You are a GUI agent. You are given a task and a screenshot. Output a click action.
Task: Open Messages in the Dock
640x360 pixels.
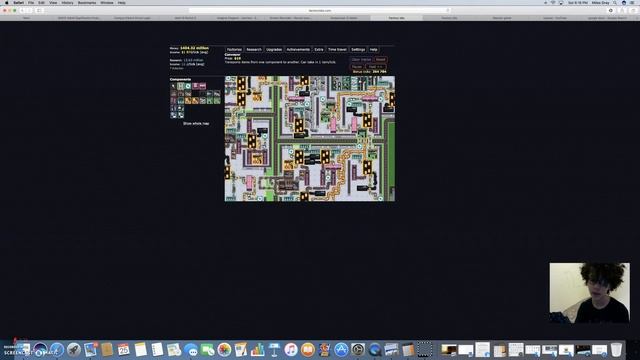coord(191,350)
